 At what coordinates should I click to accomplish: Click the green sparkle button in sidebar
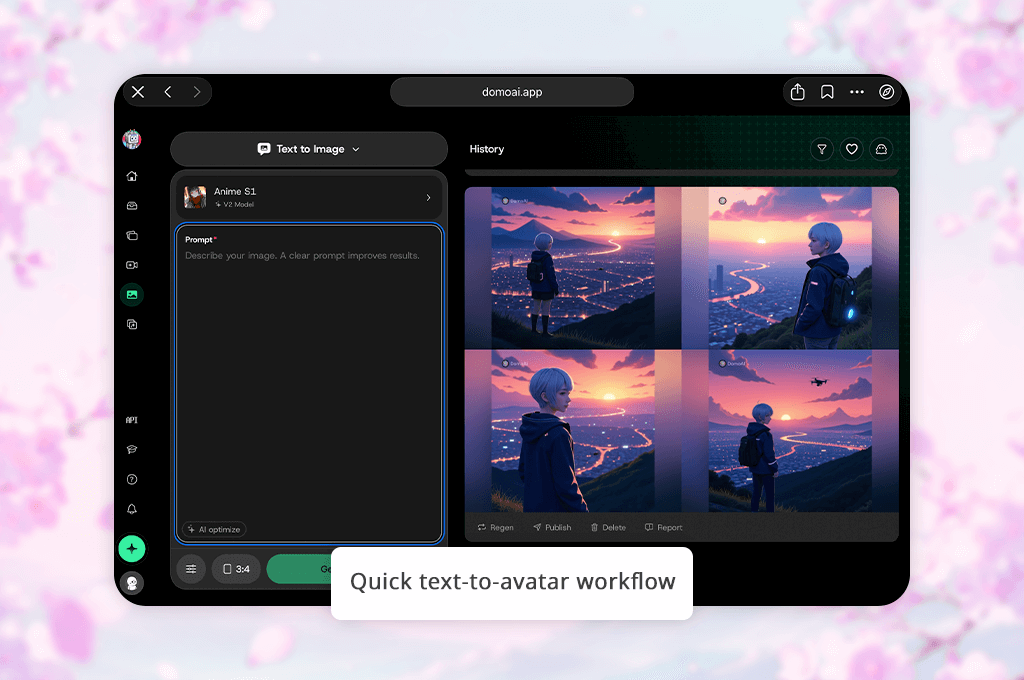coord(132,549)
